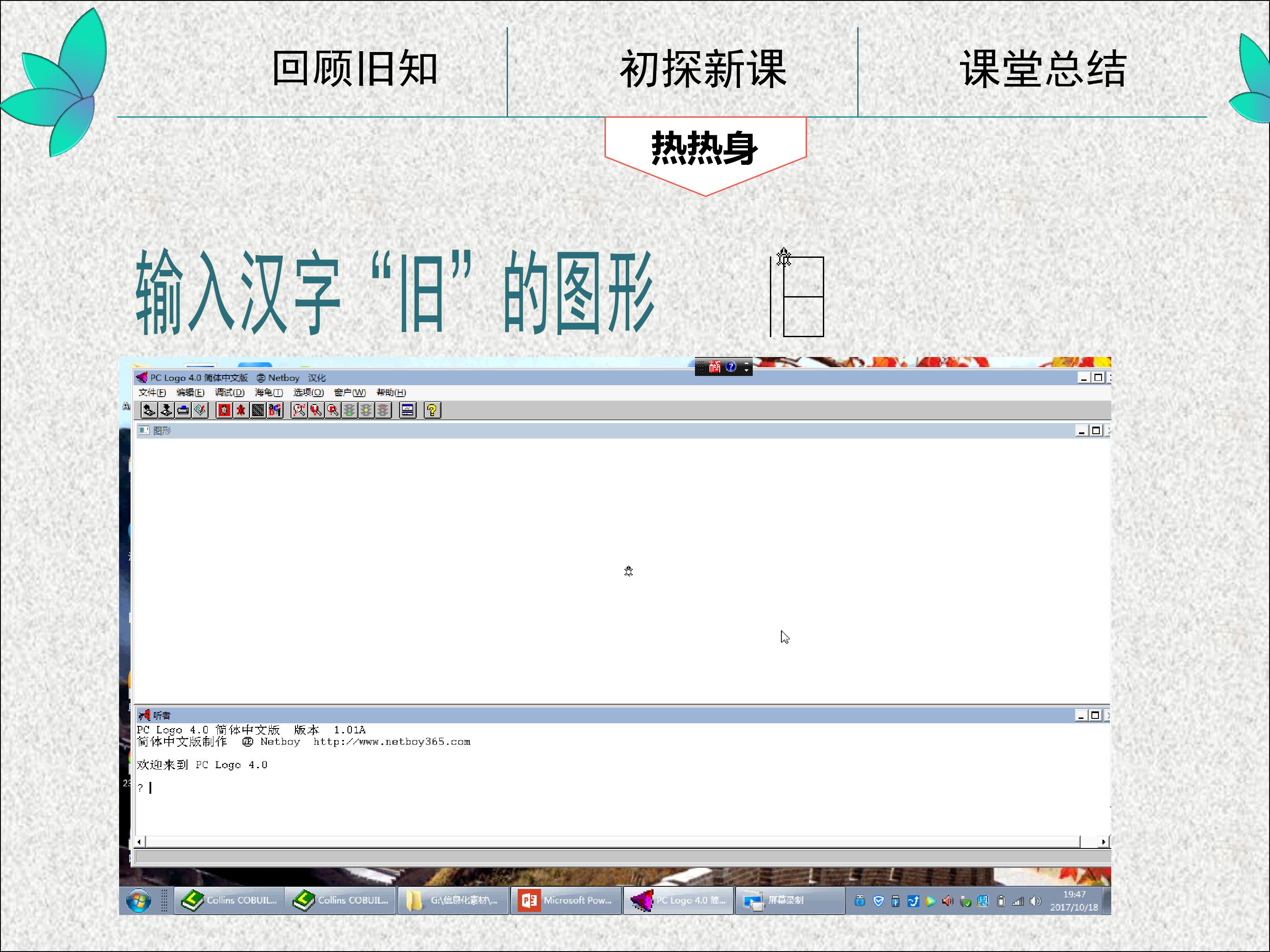
Task: Click the green traffic light icon
Action: [x=349, y=410]
